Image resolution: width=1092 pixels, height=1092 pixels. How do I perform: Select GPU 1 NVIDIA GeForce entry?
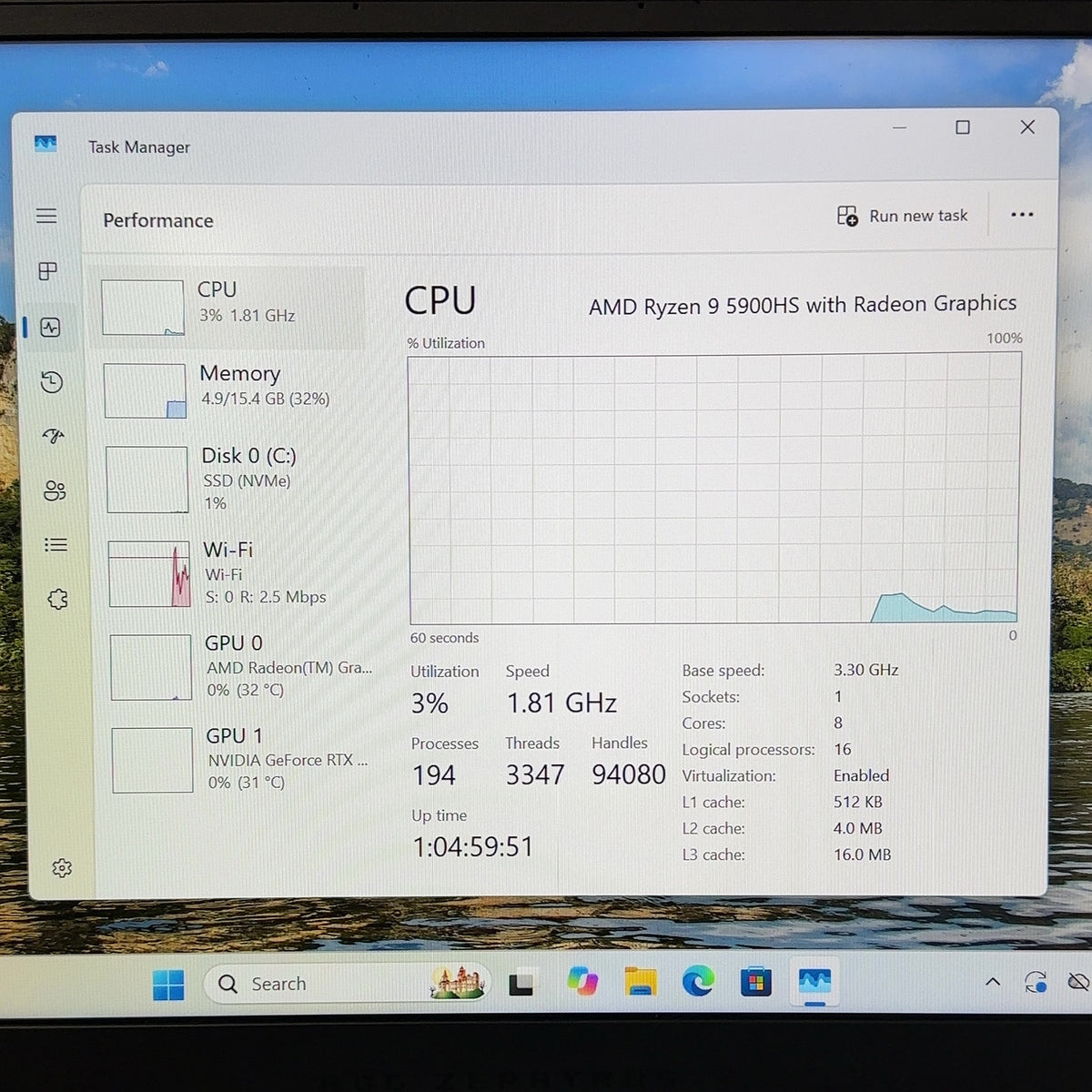(241, 759)
